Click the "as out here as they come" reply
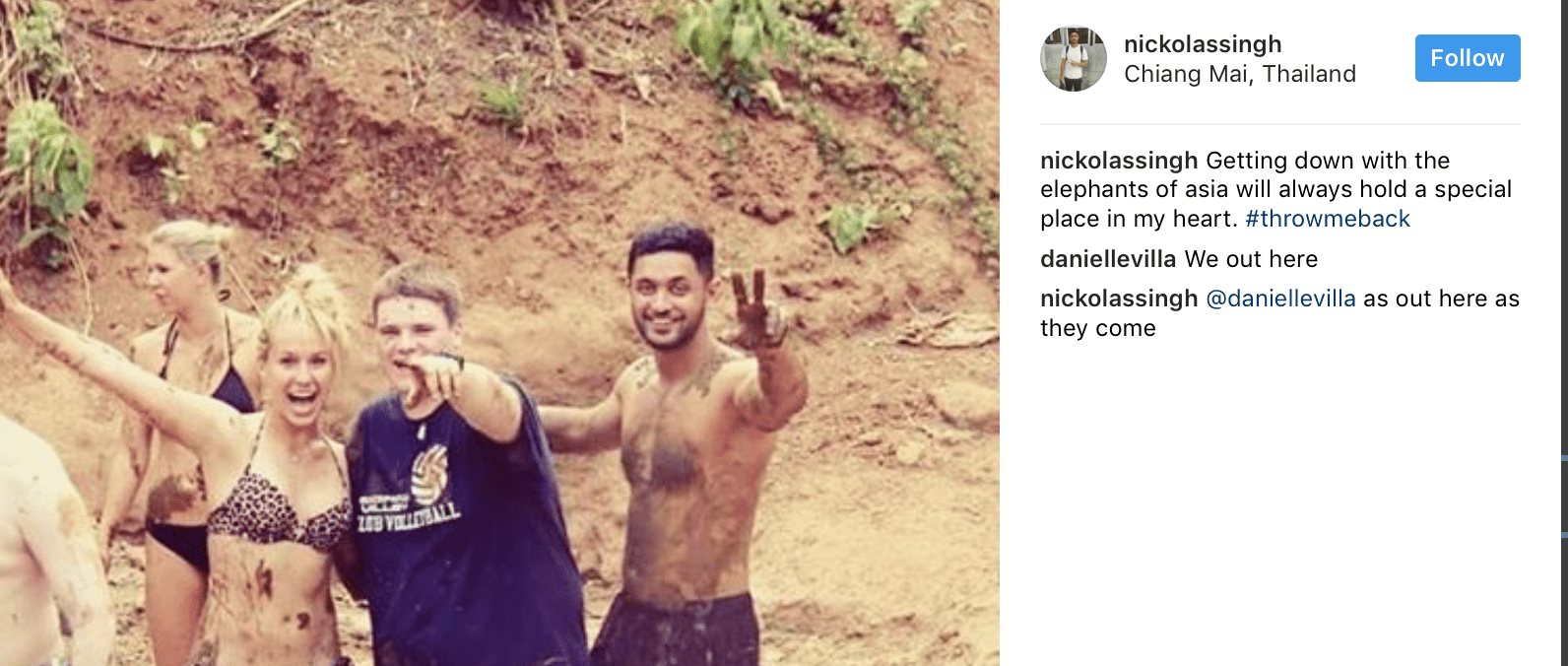This screenshot has width=1568, height=666. [x=1280, y=313]
